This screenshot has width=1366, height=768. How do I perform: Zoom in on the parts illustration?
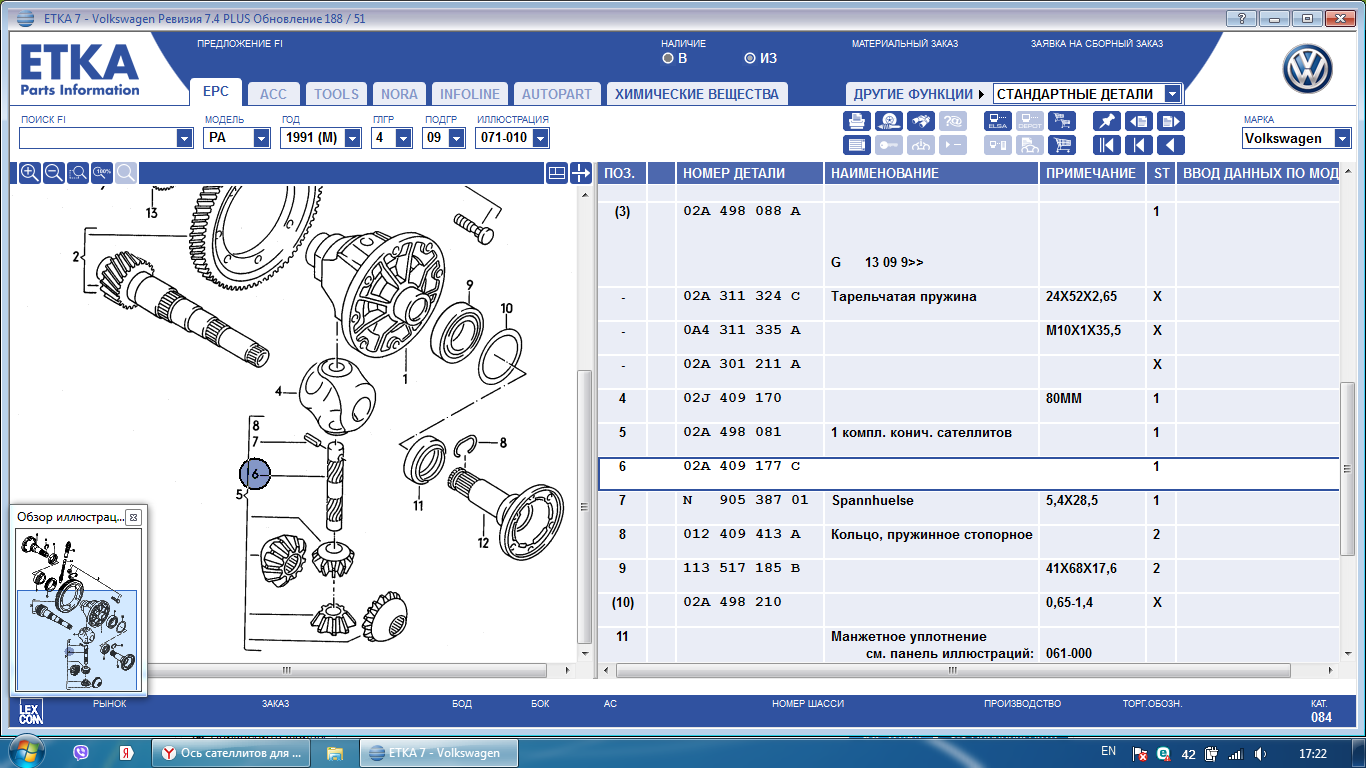pos(30,173)
